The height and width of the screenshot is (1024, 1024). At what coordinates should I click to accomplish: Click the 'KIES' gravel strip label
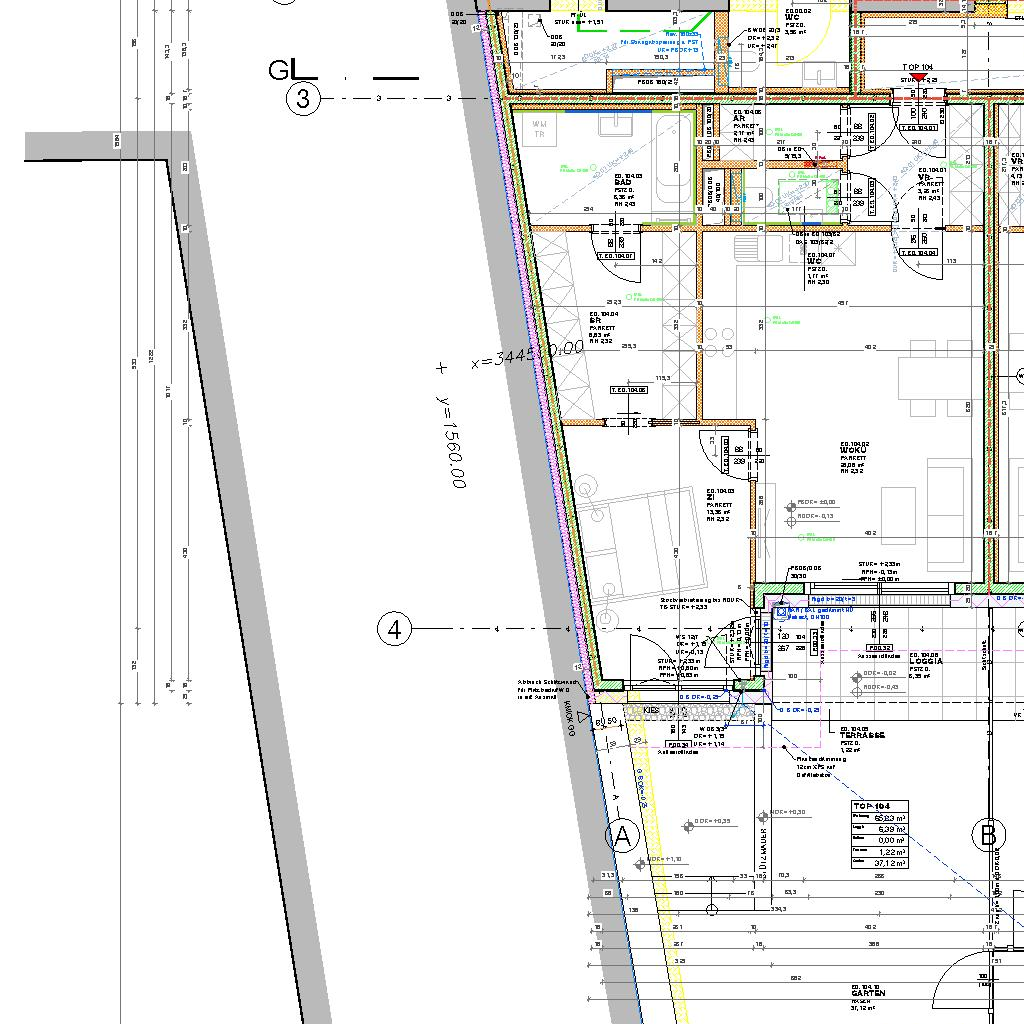tap(652, 710)
